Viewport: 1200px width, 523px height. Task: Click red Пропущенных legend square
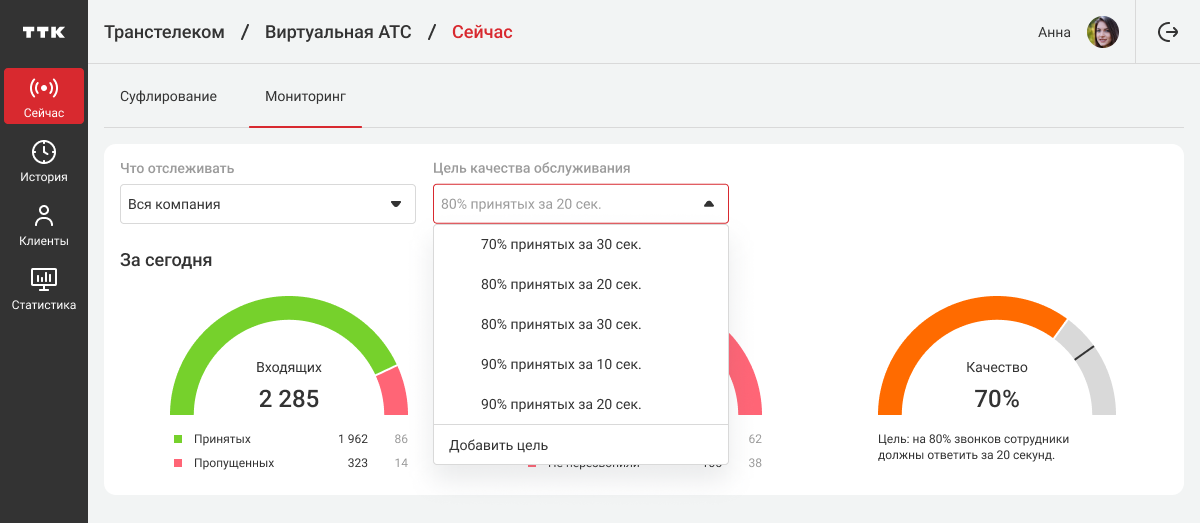[x=178, y=463]
